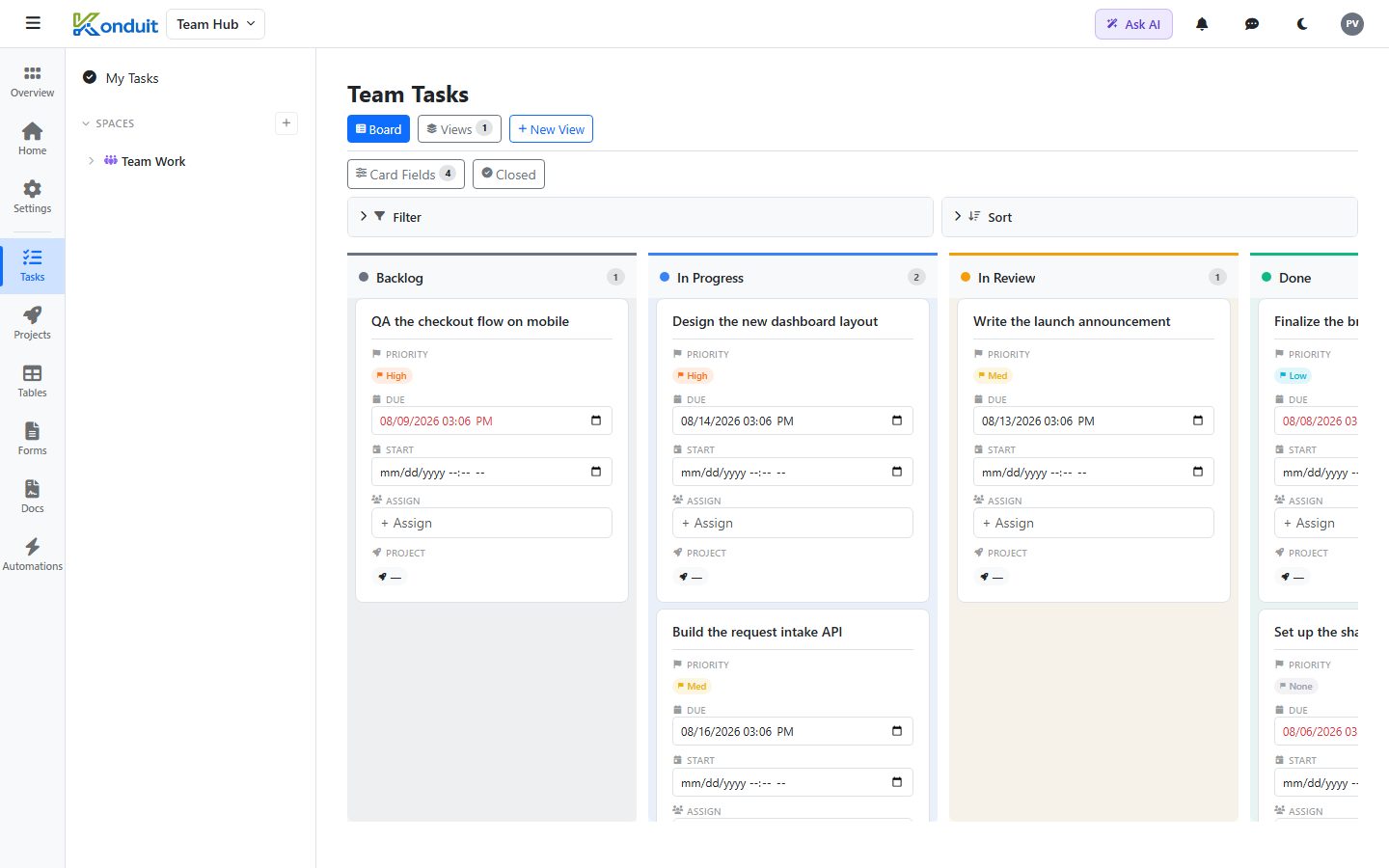This screenshot has height=868, width=1389.
Task: Set project on Design dashboard card
Action: coord(691,577)
